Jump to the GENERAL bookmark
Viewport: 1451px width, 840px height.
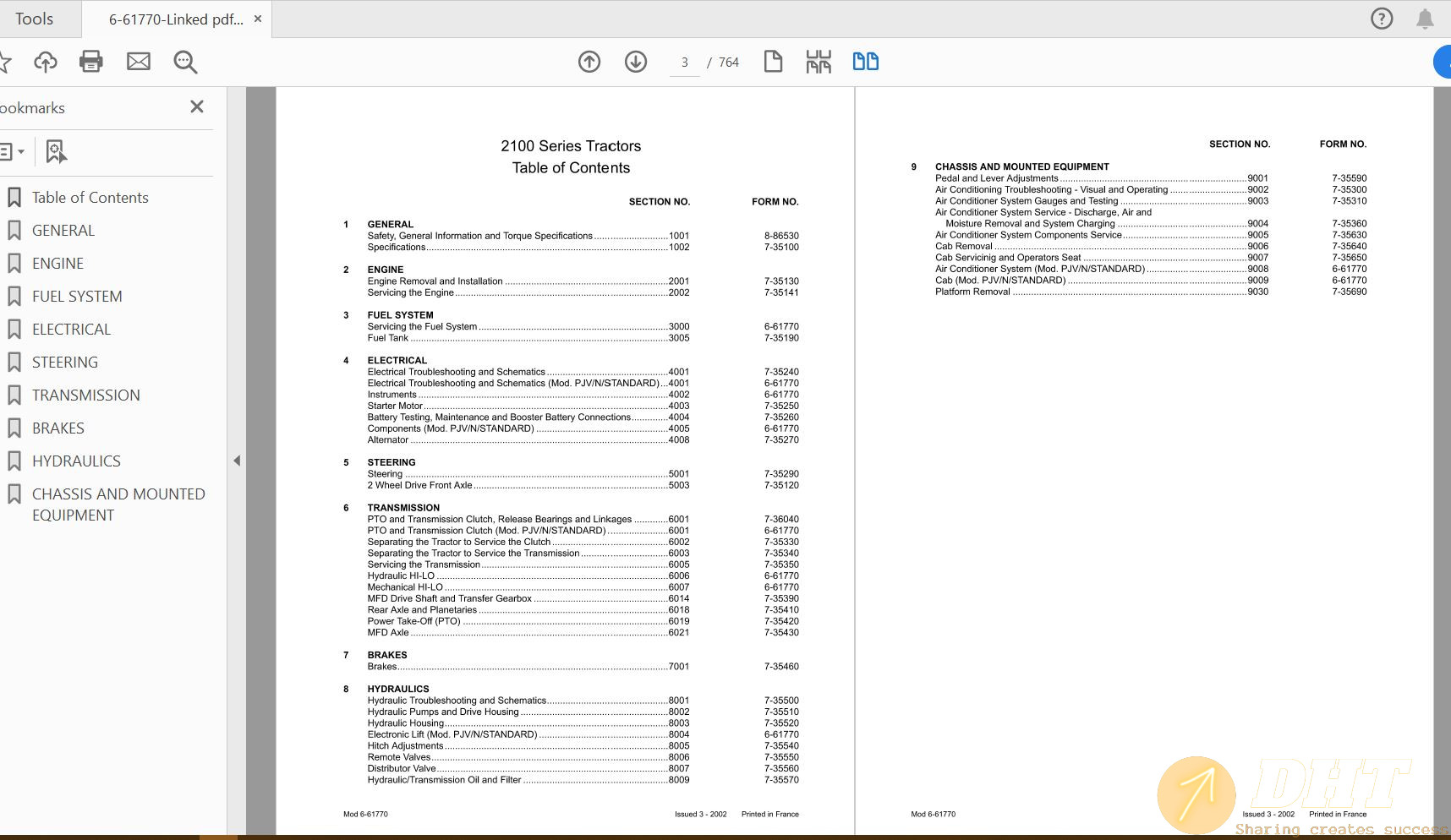[x=63, y=231]
